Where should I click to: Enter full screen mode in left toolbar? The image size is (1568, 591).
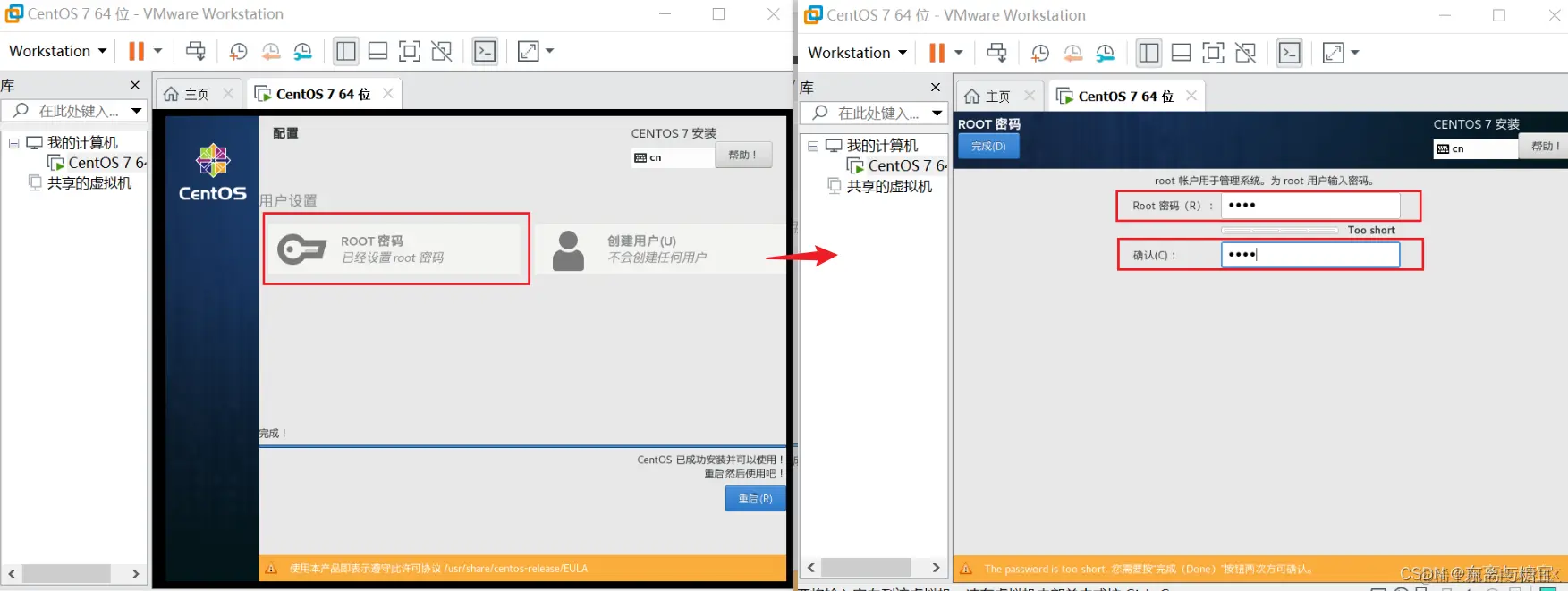coord(410,51)
